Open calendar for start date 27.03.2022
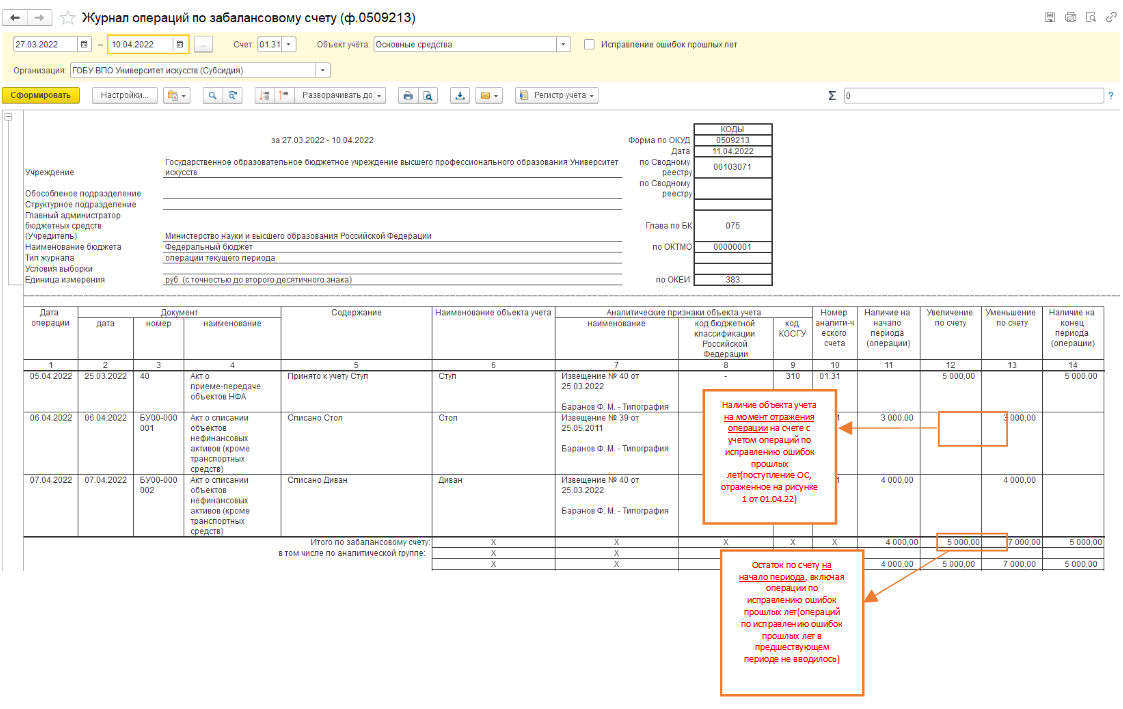The image size is (1123, 709). 85,44
